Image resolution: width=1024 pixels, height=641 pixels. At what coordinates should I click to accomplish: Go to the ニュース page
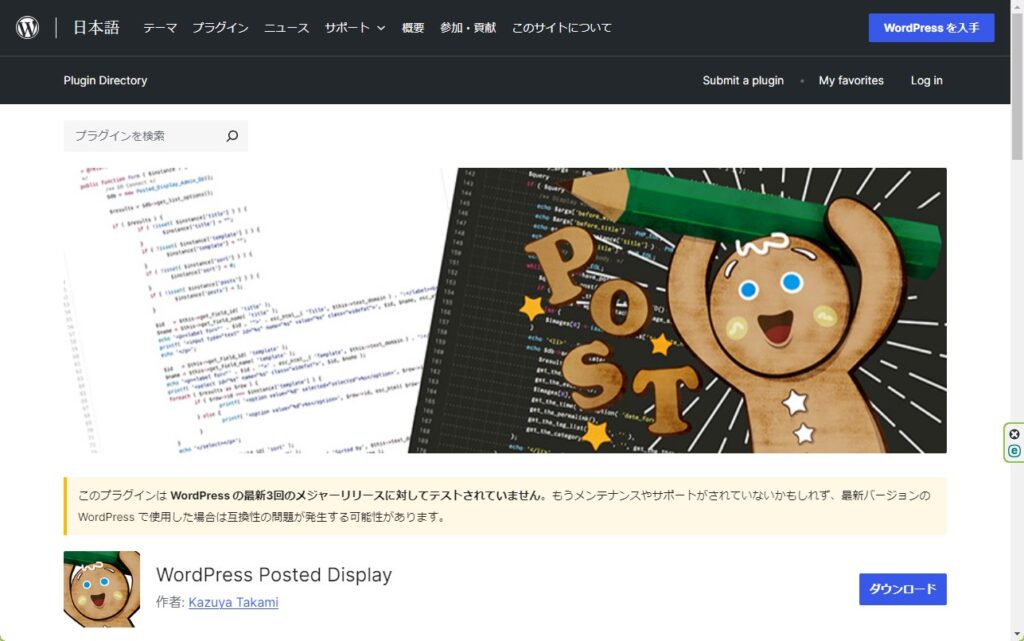click(x=286, y=28)
